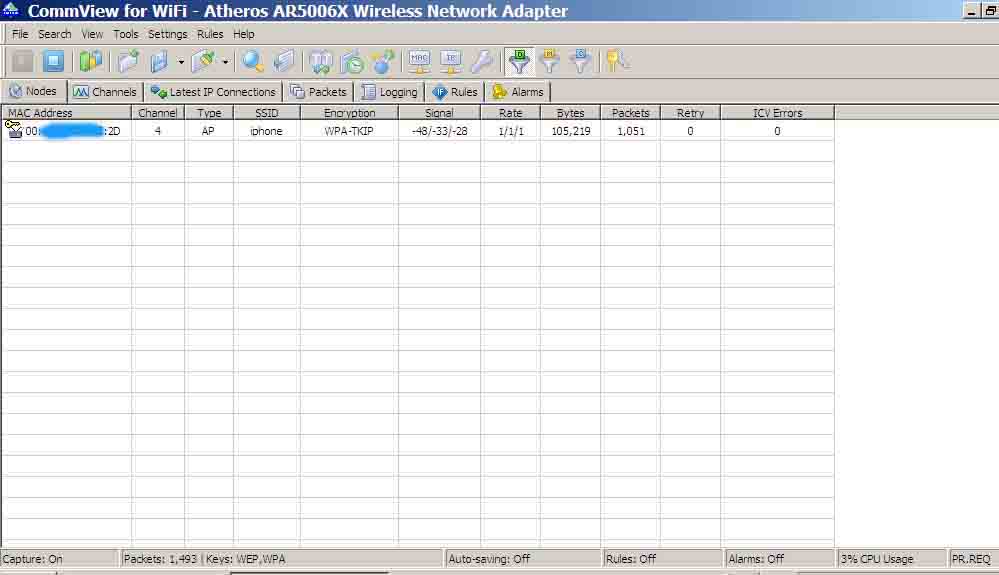Open the IP Aliases toolbar icon
Image resolution: width=999 pixels, height=575 pixels.
click(450, 62)
